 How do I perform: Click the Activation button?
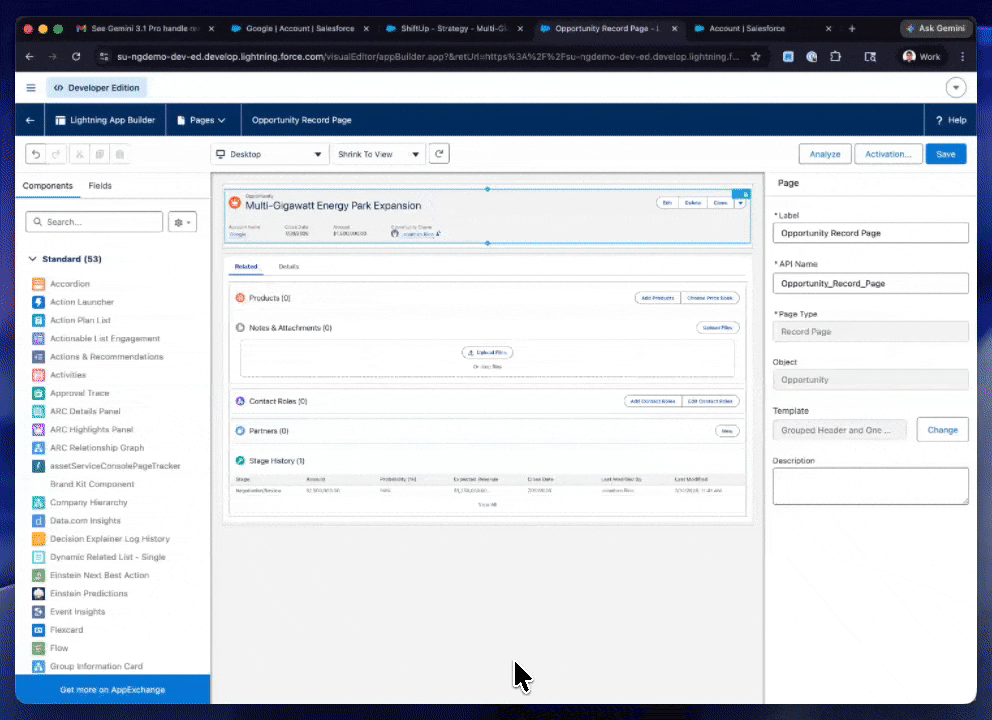888,154
